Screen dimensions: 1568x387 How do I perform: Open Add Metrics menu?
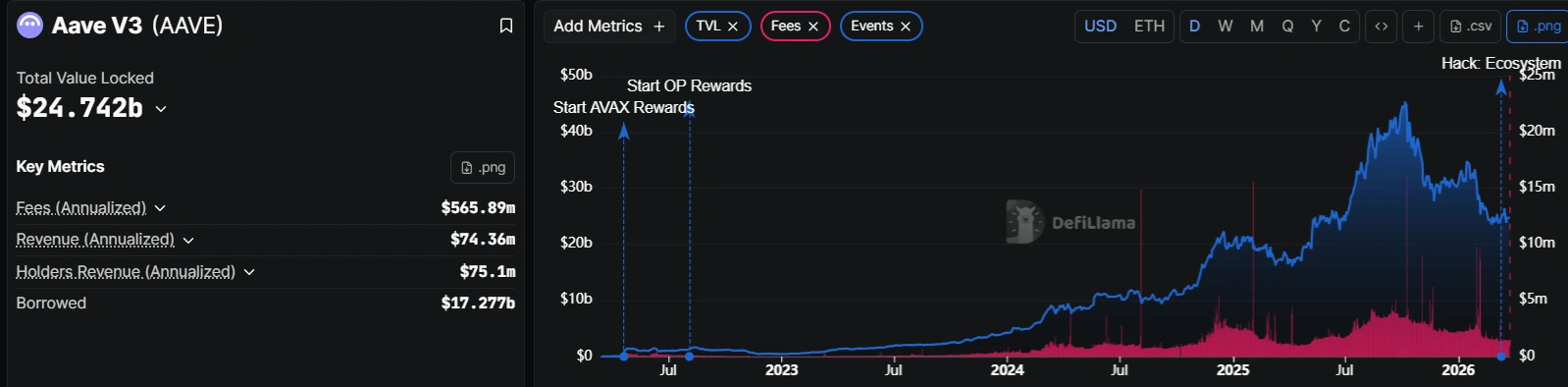tap(609, 27)
